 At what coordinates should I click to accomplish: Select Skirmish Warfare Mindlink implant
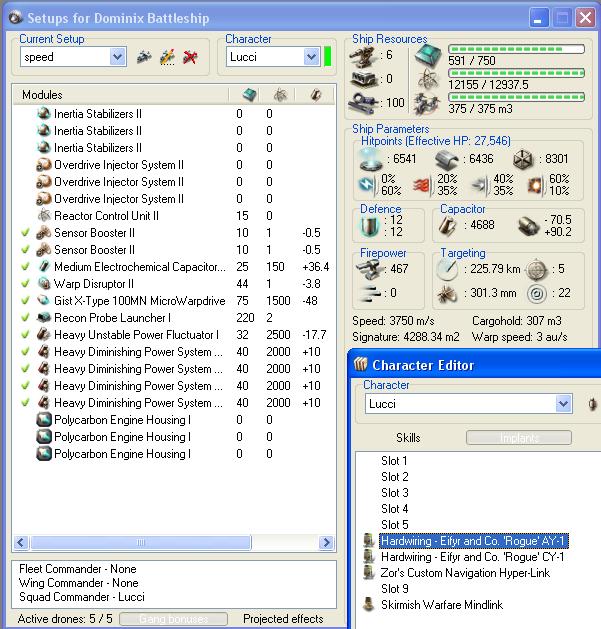point(442,605)
